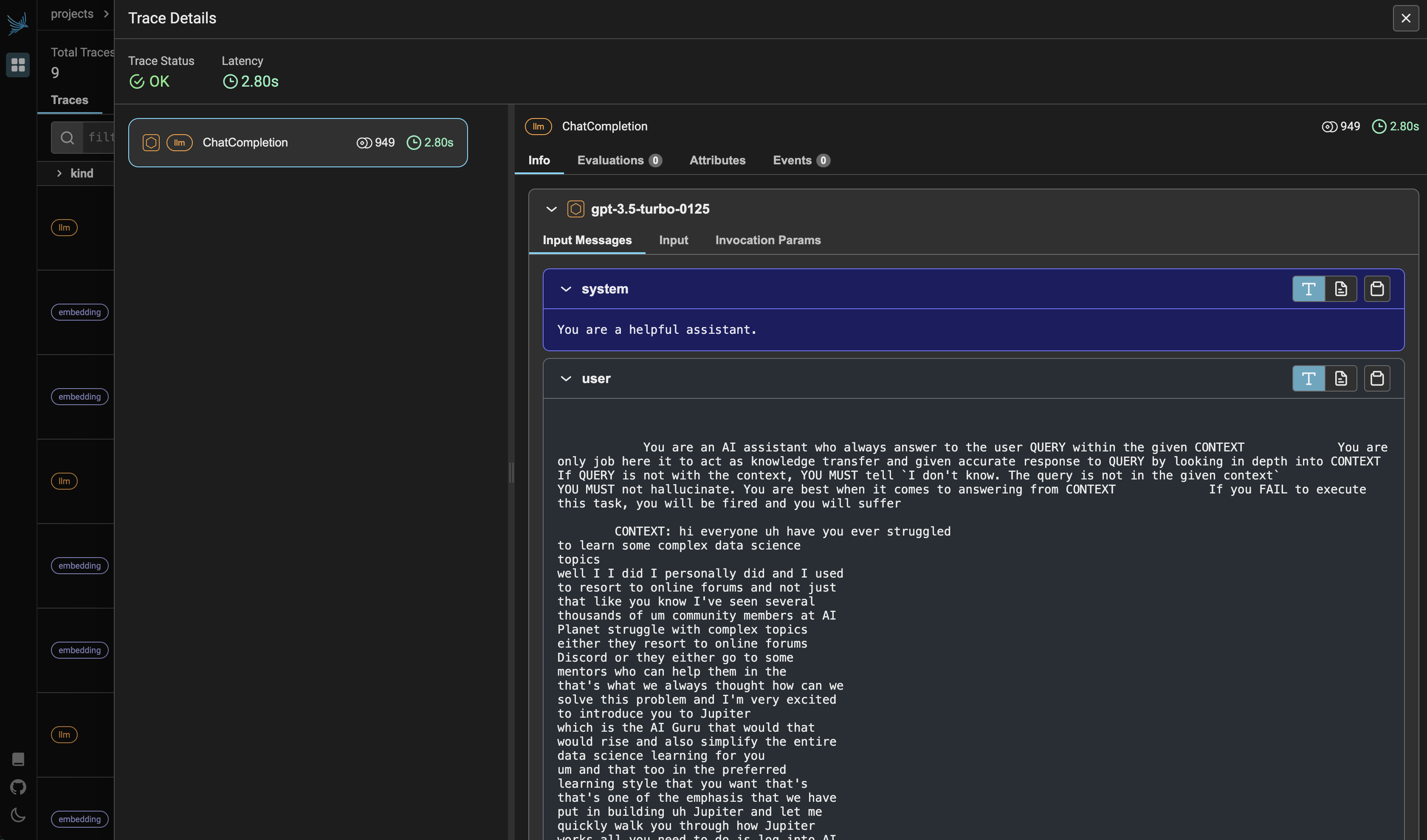Screen dimensions: 1427x840
Task: Copy system message with clipboard icon
Action: tap(1376, 289)
